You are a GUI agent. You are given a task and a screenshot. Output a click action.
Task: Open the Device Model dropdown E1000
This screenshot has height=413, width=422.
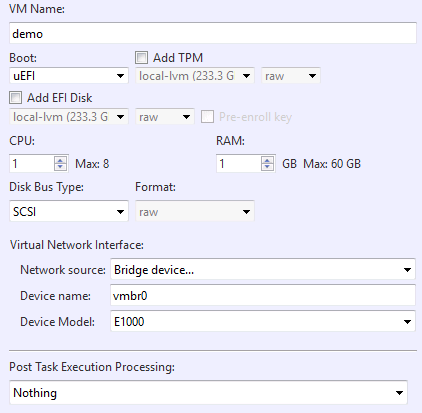pyautogui.click(x=263, y=321)
